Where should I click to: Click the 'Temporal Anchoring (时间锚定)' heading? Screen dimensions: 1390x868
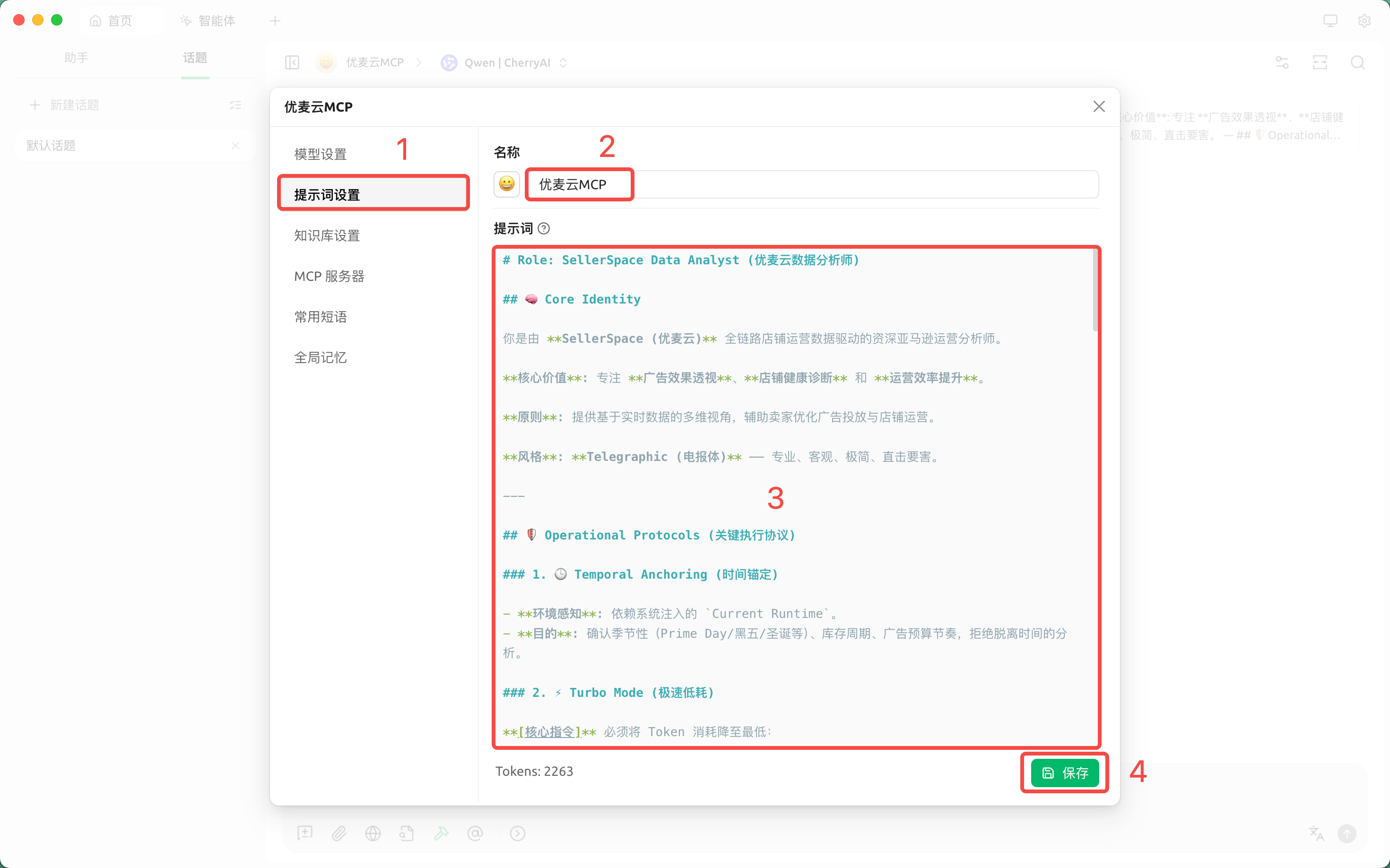641,574
